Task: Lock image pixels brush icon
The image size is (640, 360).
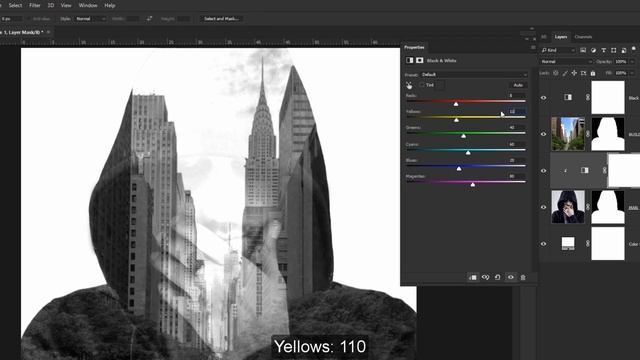Action: point(565,73)
